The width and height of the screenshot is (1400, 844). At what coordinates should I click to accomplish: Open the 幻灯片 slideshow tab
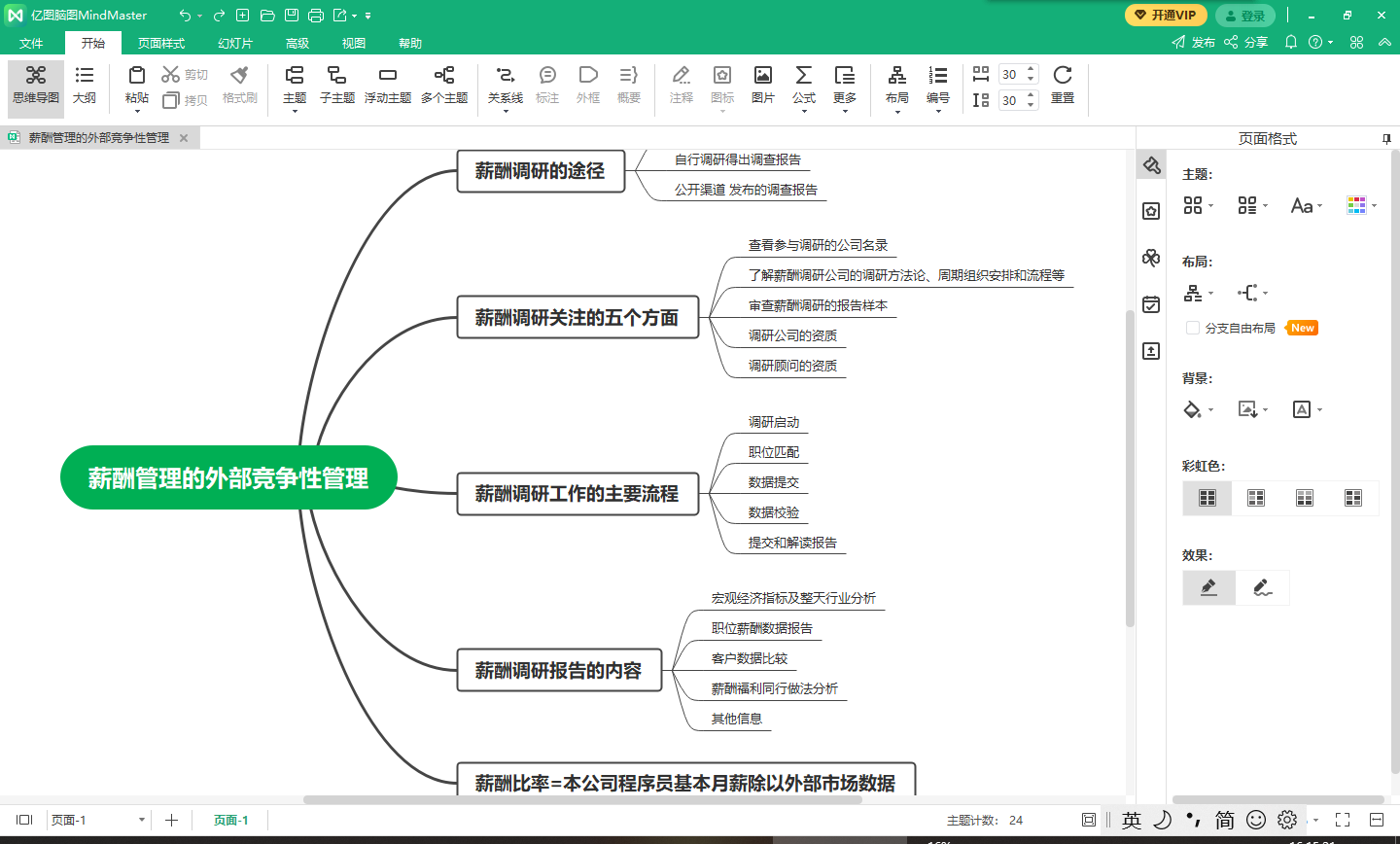point(235,43)
